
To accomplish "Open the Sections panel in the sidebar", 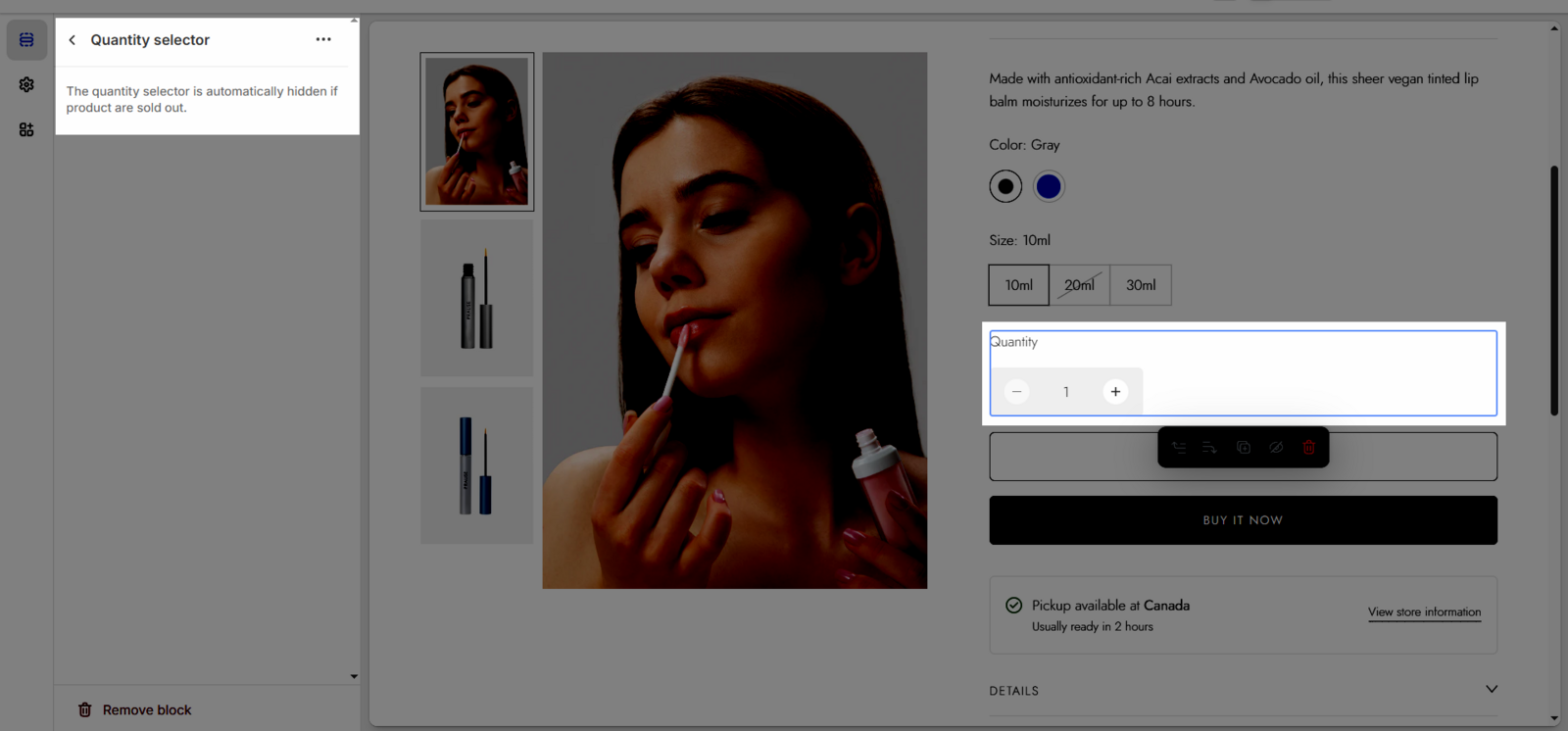I will click(x=26, y=40).
